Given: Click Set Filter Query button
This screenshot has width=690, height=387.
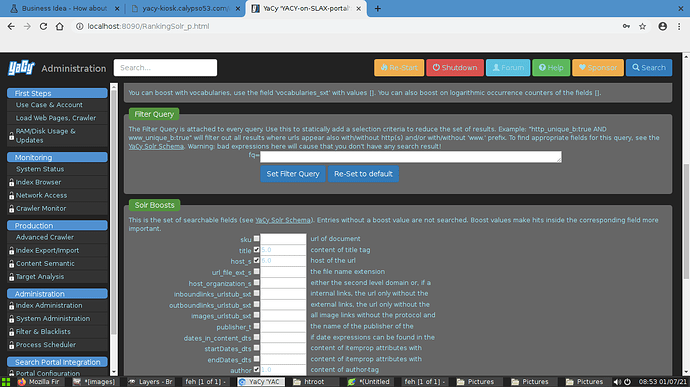Looking at the screenshot, I should pyautogui.click(x=293, y=174).
